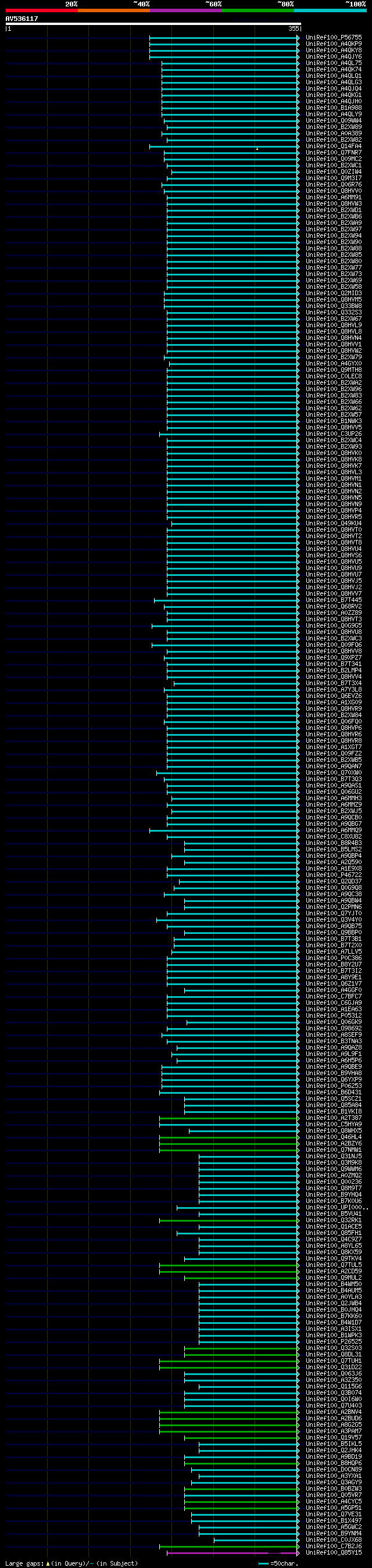The width and height of the screenshot is (372, 1568).
Task: Select hit label UniRef100_A4QJY6
Action: (x=334, y=56)
